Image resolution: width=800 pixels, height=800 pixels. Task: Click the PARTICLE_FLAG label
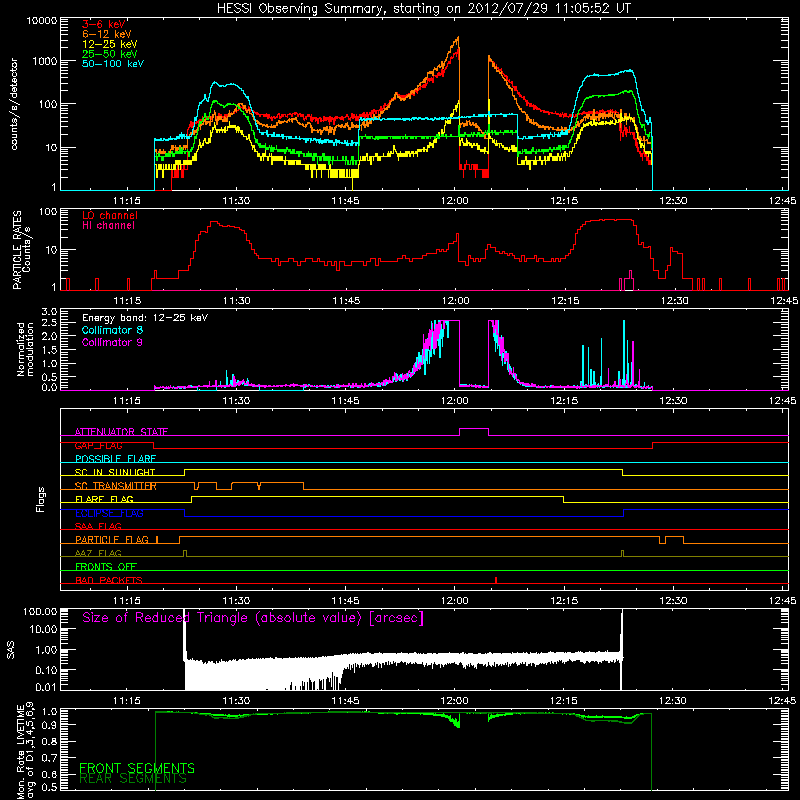pos(112,540)
